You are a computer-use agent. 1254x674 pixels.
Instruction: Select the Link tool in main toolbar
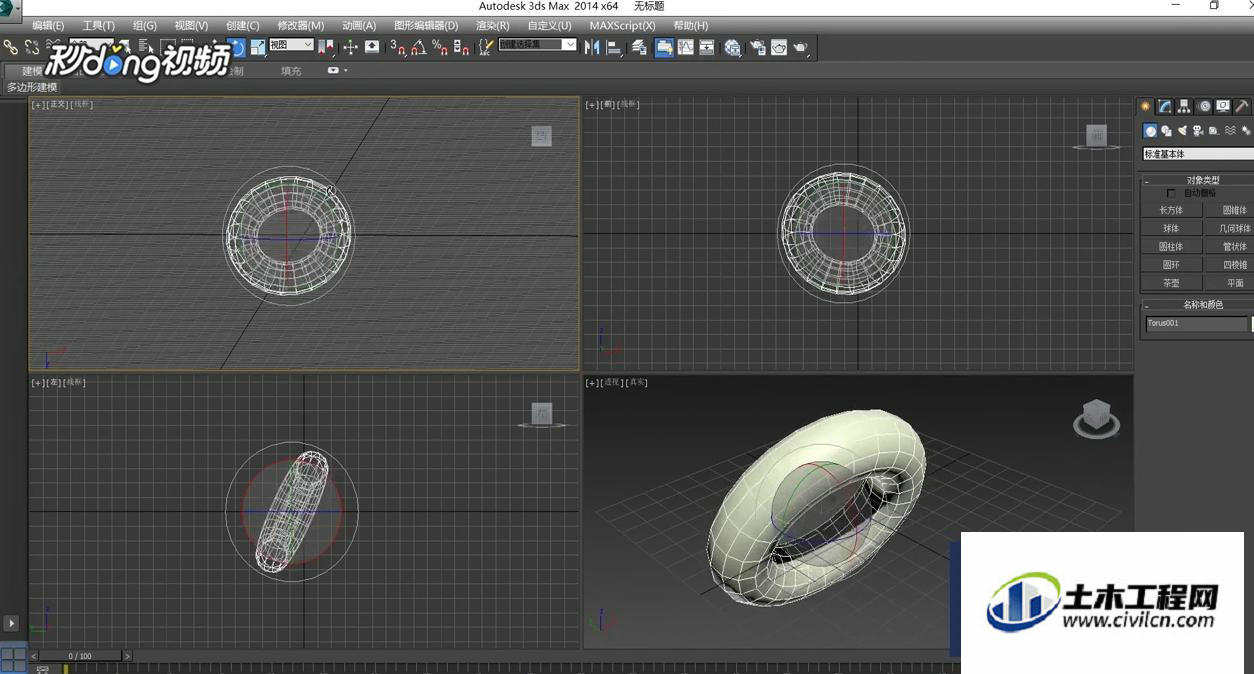point(10,47)
